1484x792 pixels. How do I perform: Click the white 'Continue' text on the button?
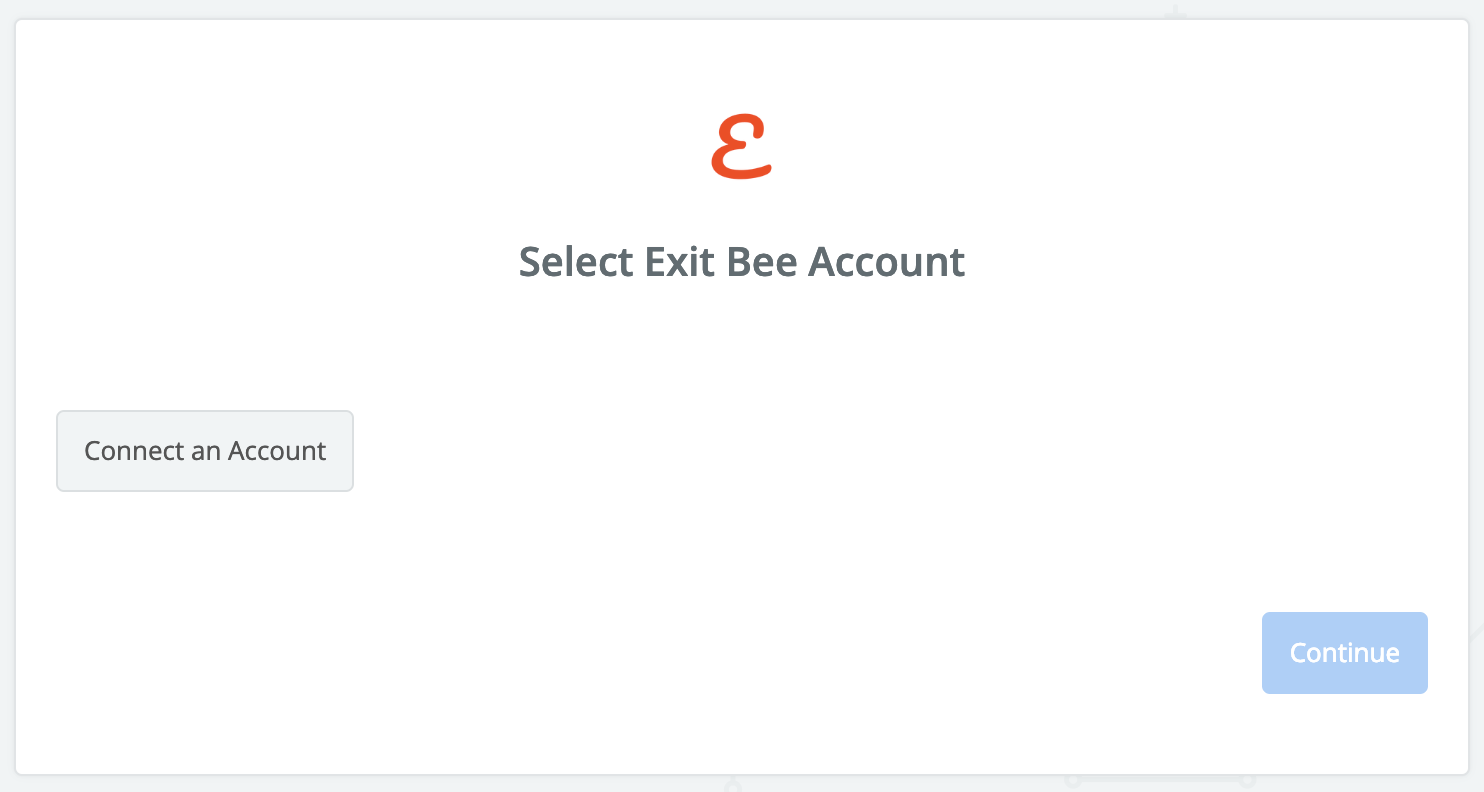click(x=1345, y=653)
